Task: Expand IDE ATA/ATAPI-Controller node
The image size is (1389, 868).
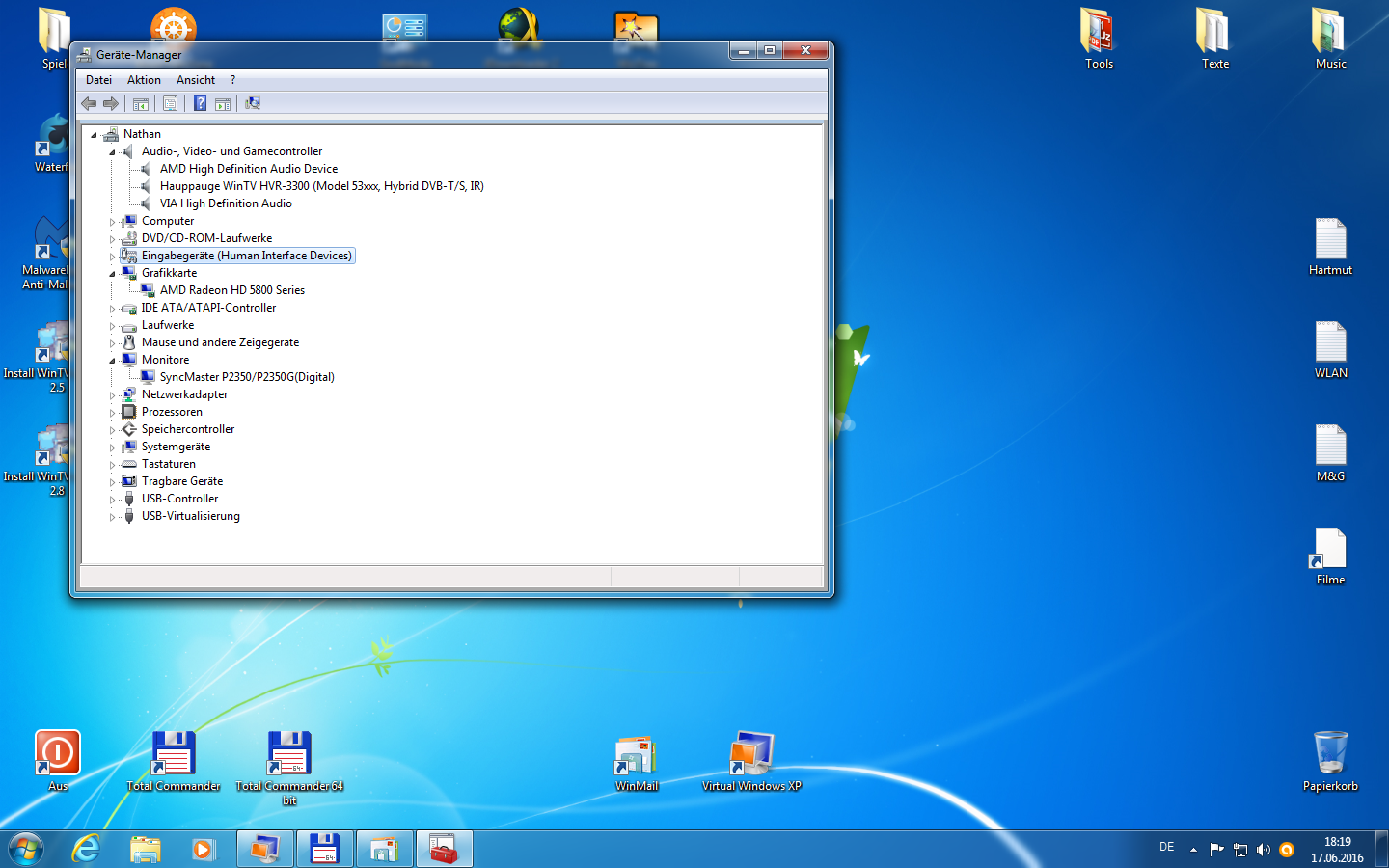Action: point(112,309)
